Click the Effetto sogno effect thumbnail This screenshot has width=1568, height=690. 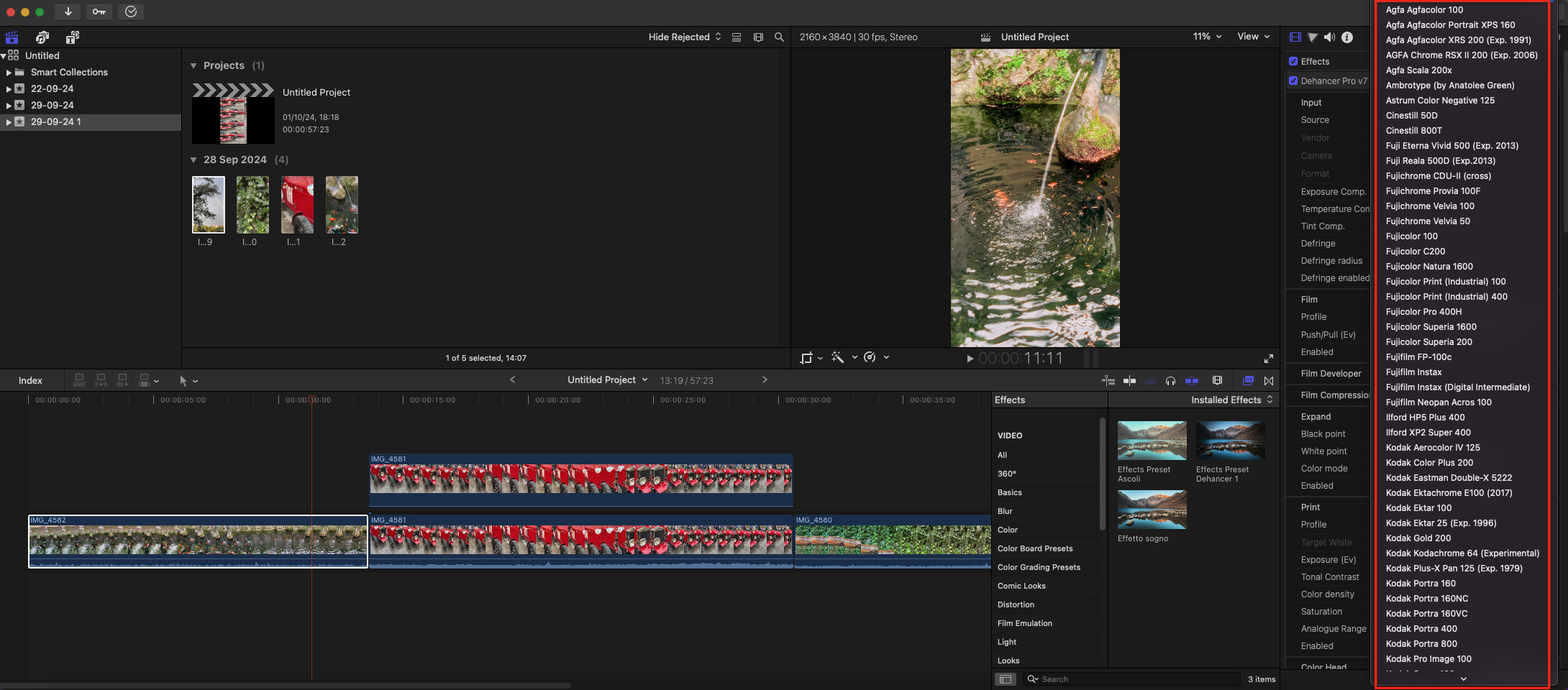(x=1152, y=510)
